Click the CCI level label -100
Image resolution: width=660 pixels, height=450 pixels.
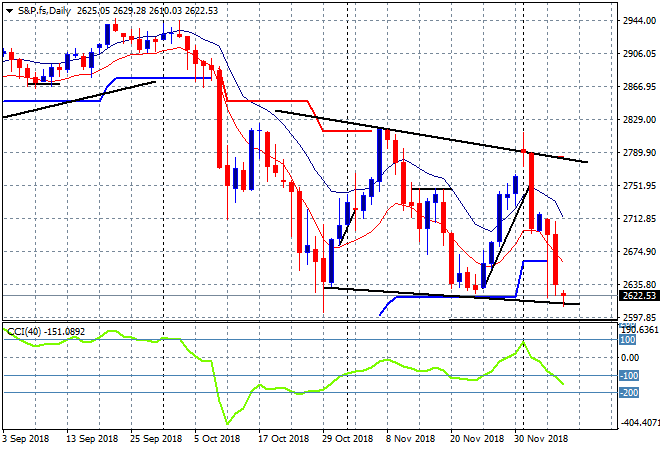point(629,375)
